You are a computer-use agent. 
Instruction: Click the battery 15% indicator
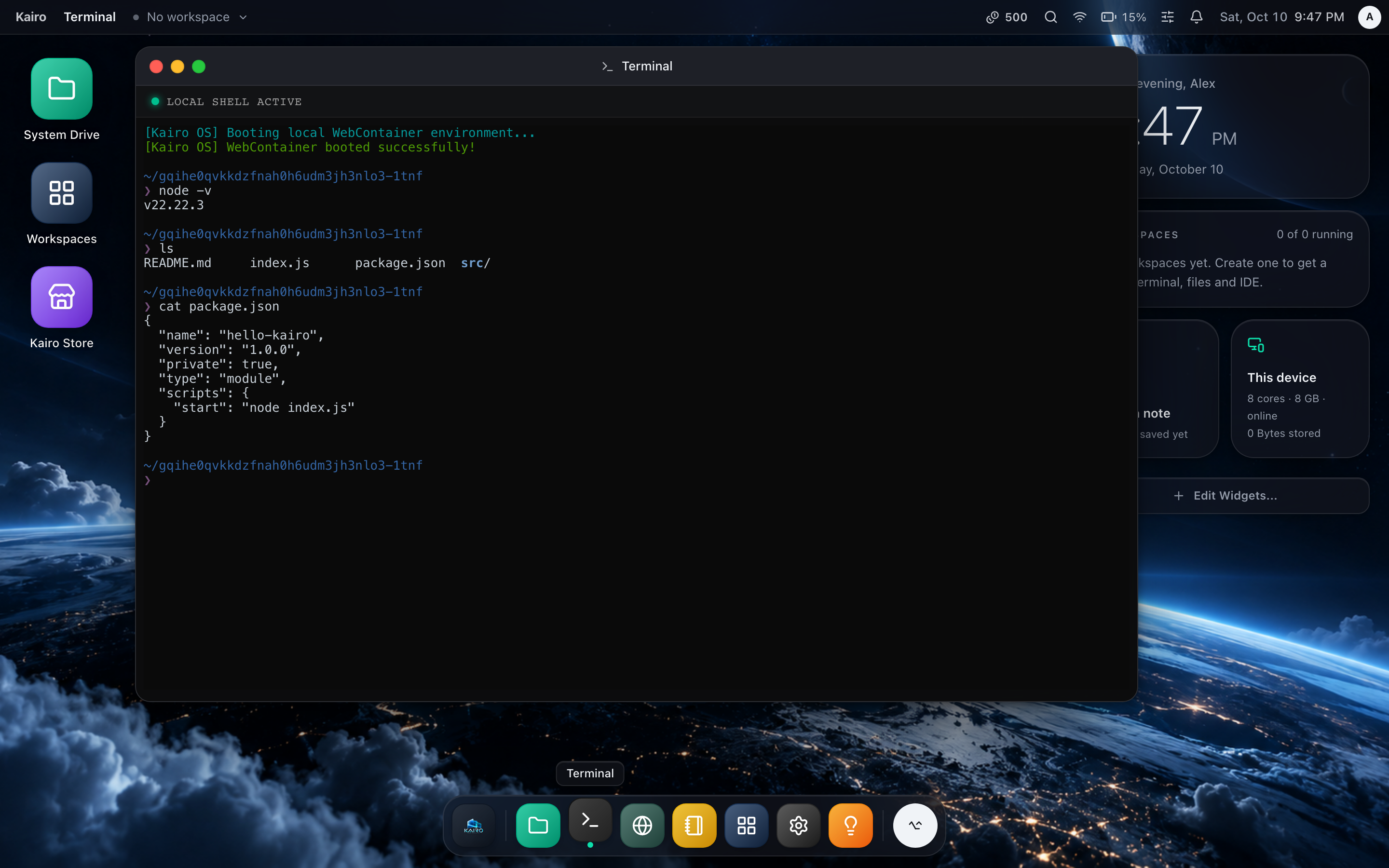point(1123,17)
